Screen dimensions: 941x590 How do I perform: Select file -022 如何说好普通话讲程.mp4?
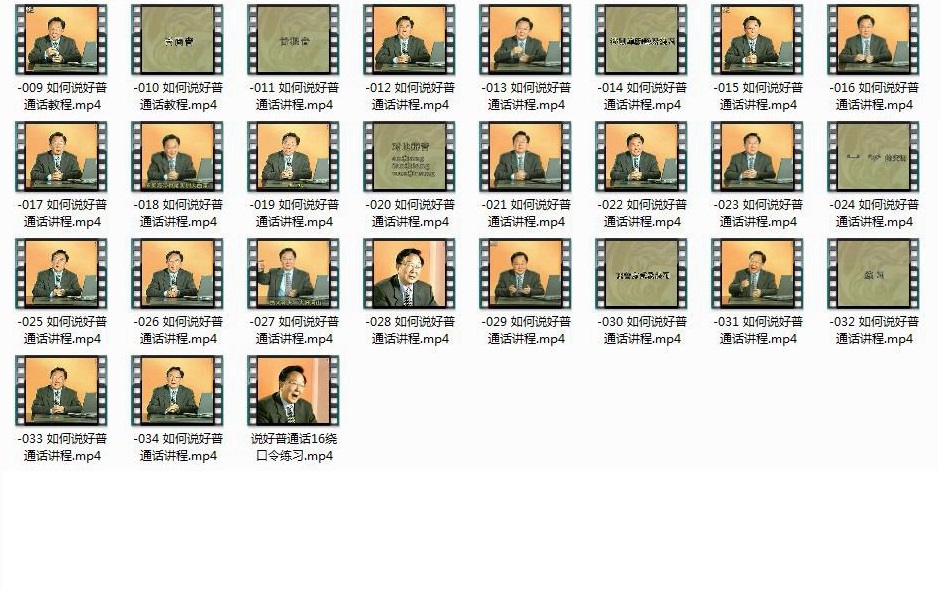tap(641, 157)
